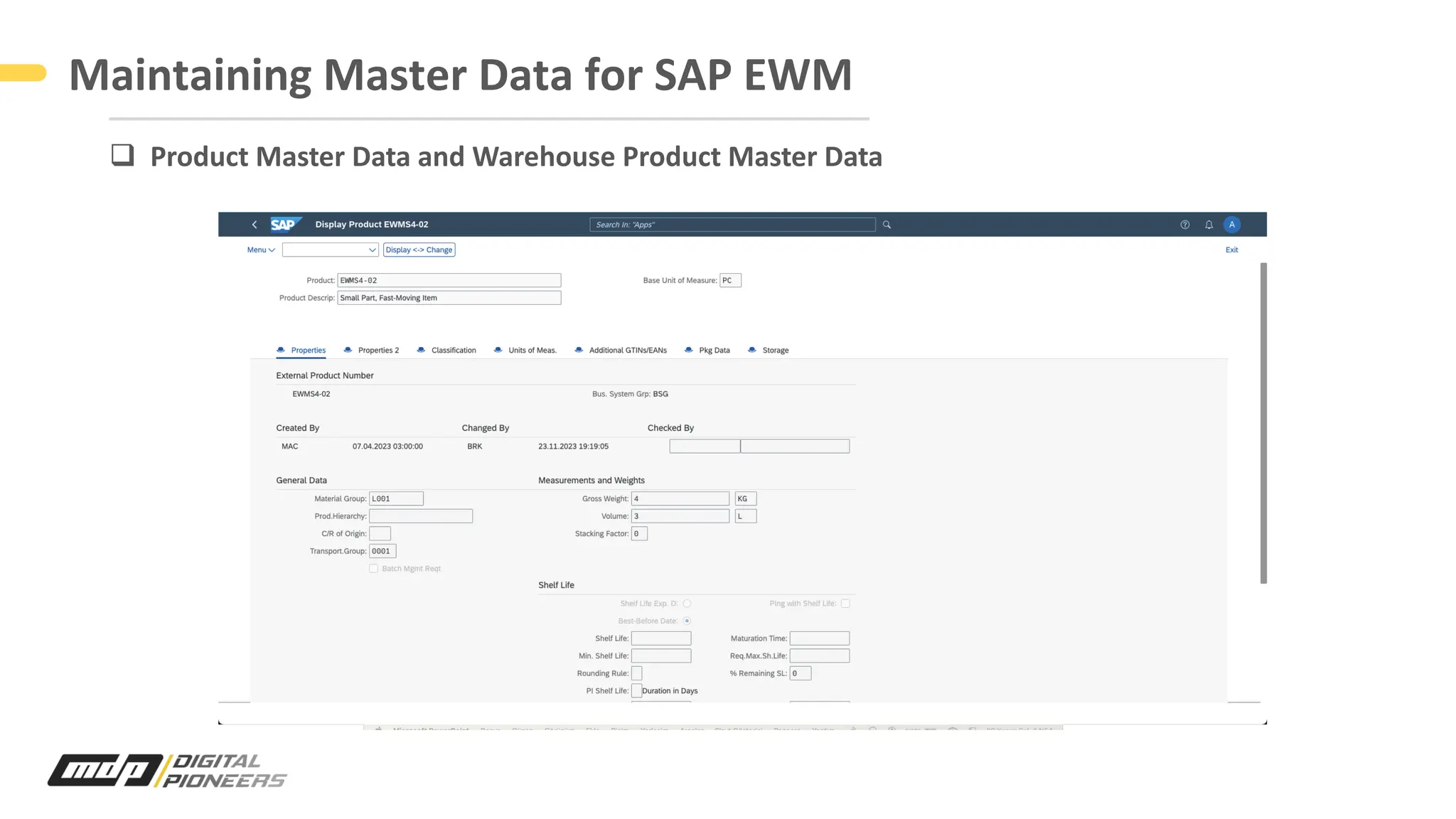Click the % Remaining SL field
The width and height of the screenshot is (1456, 819).
[801, 674]
